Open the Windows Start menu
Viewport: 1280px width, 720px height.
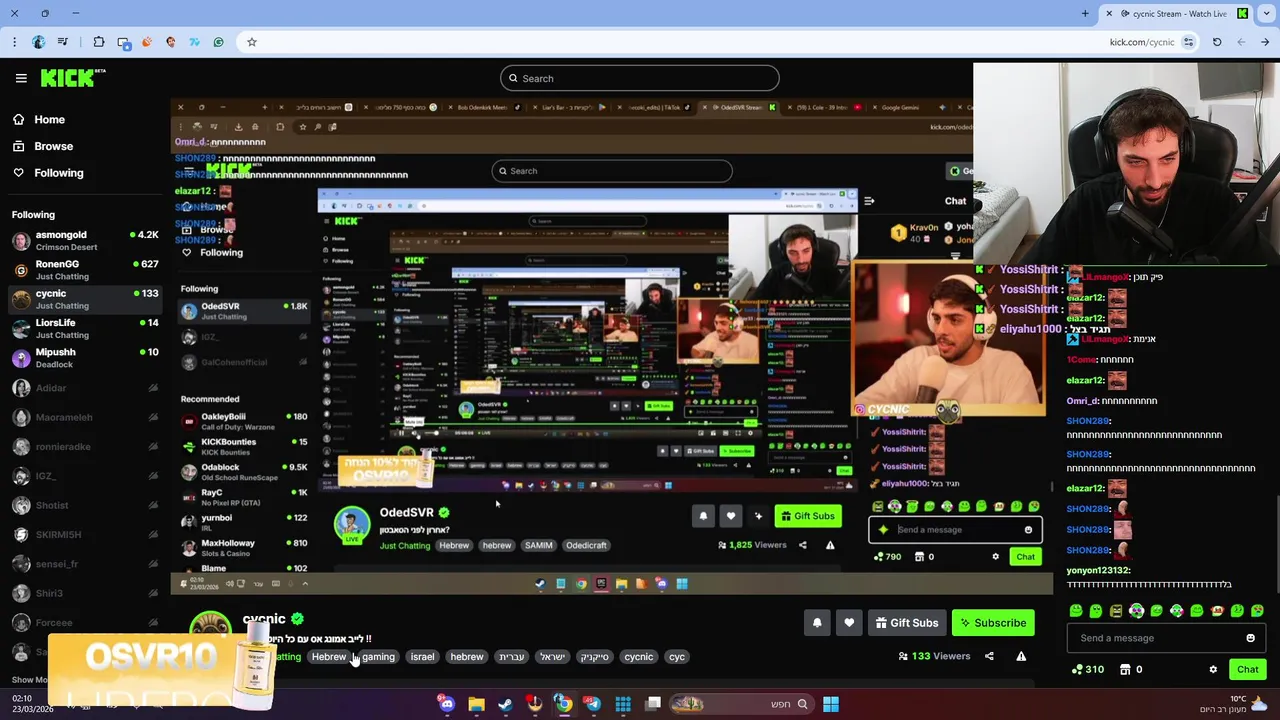click(x=831, y=704)
